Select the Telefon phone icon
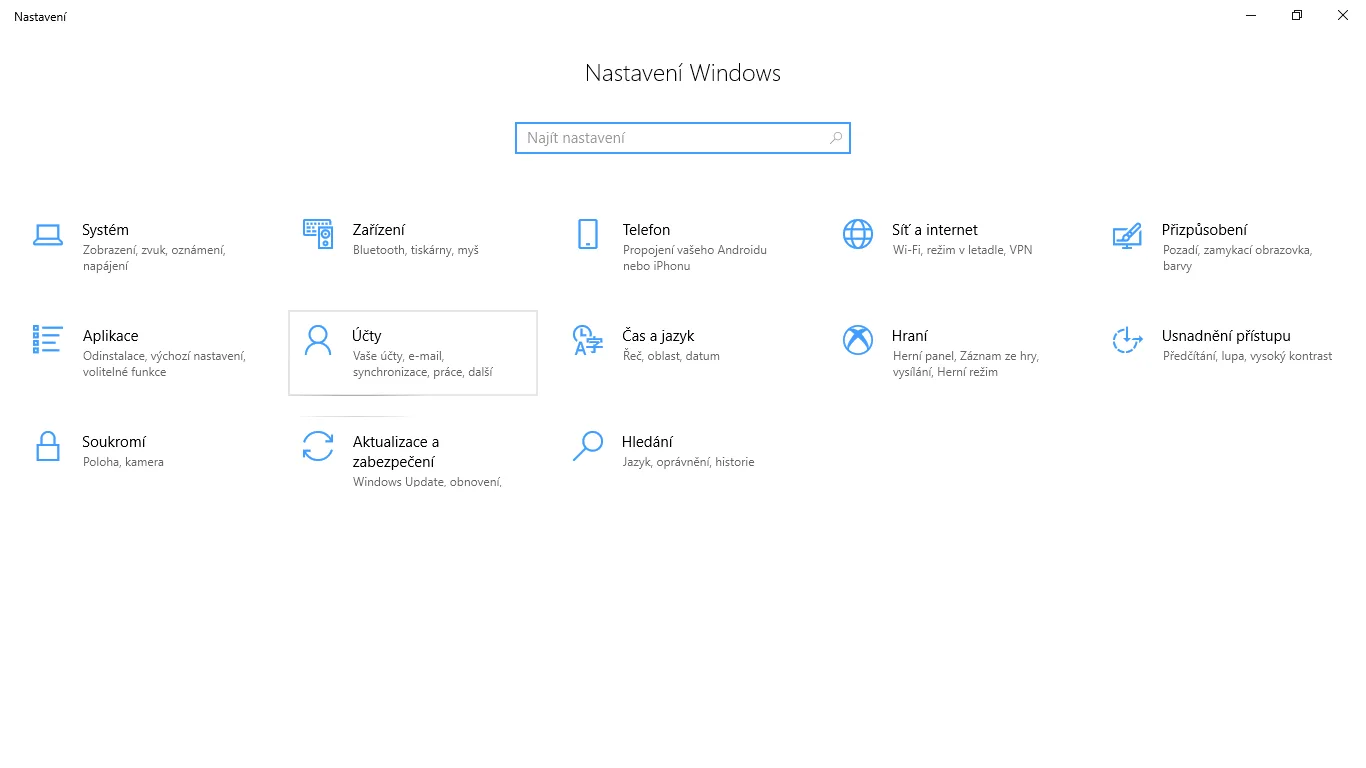The width and height of the screenshot is (1366, 768). tap(588, 234)
